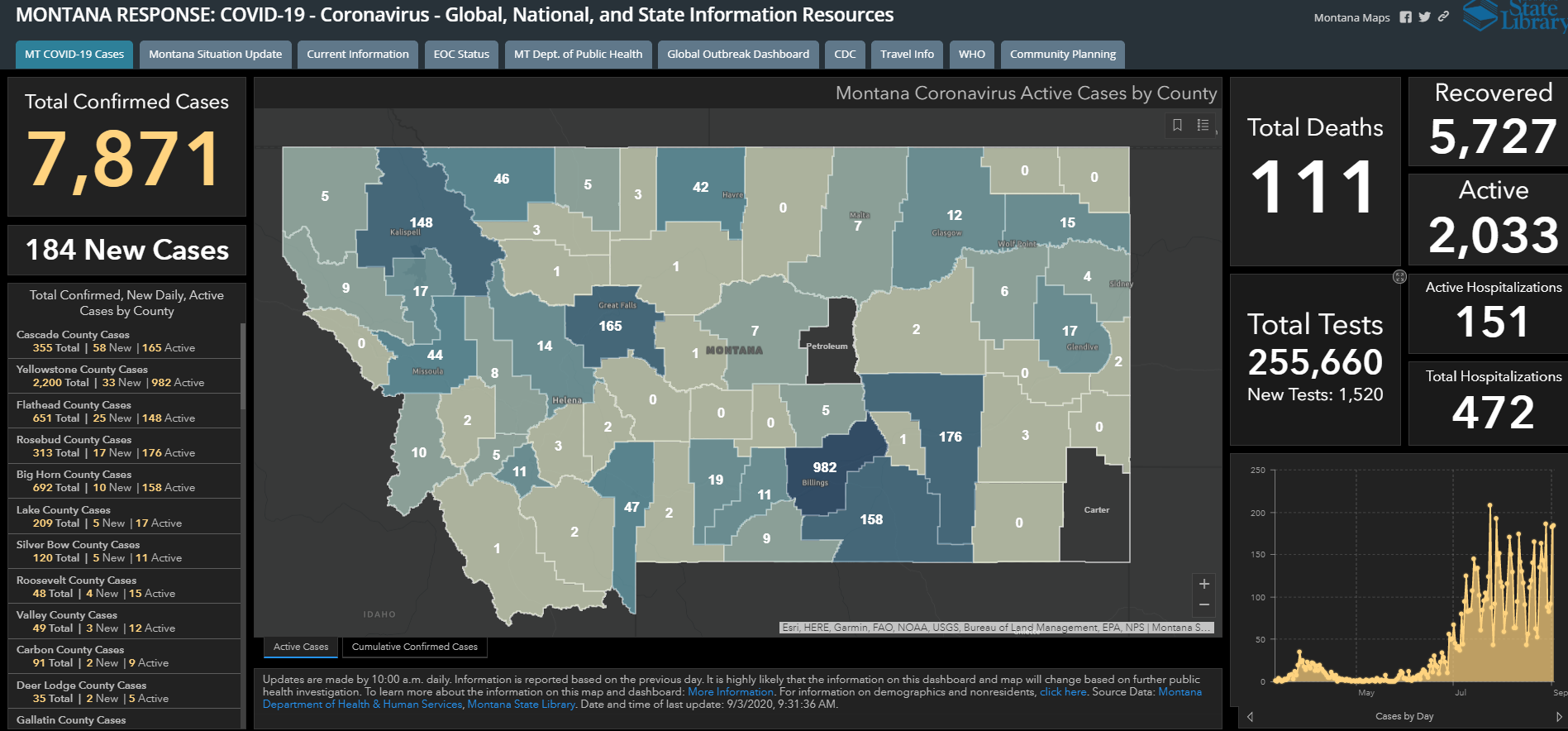Open the Global Outbreak Dashboard tab
1568x731 pixels.
[x=737, y=55]
